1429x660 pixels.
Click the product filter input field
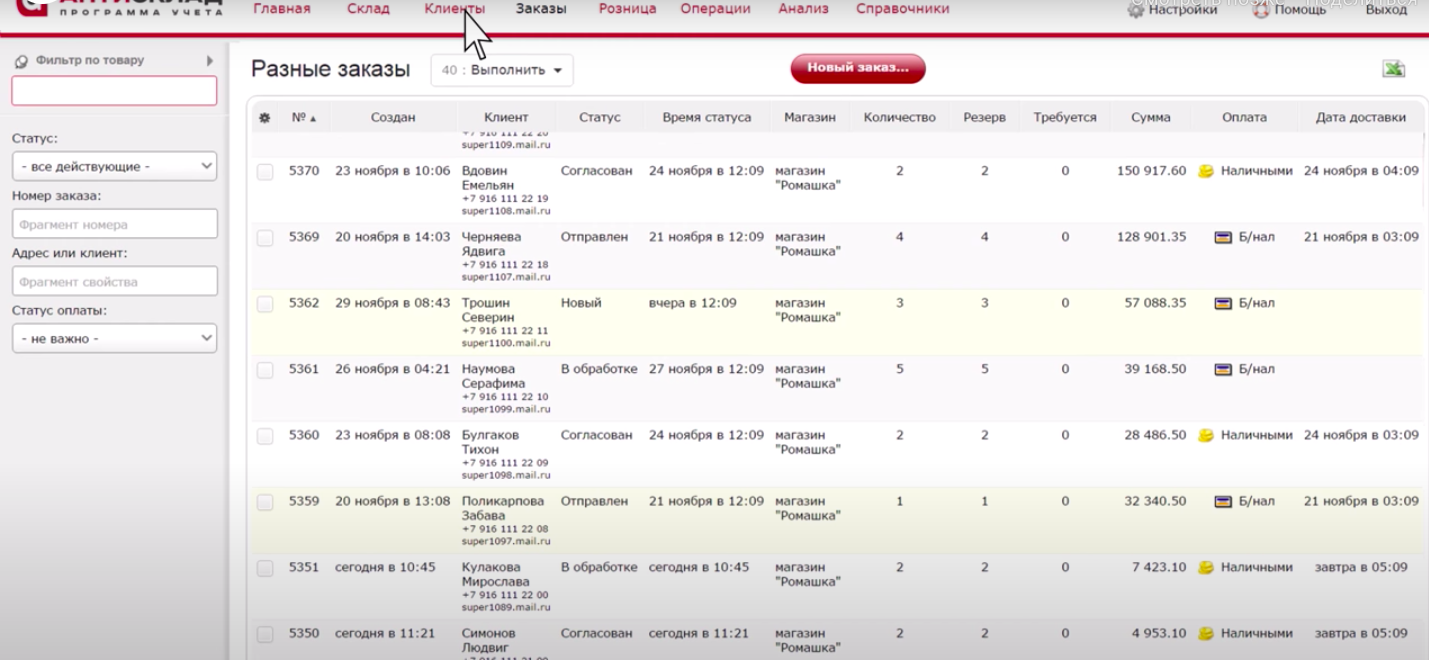(x=114, y=91)
